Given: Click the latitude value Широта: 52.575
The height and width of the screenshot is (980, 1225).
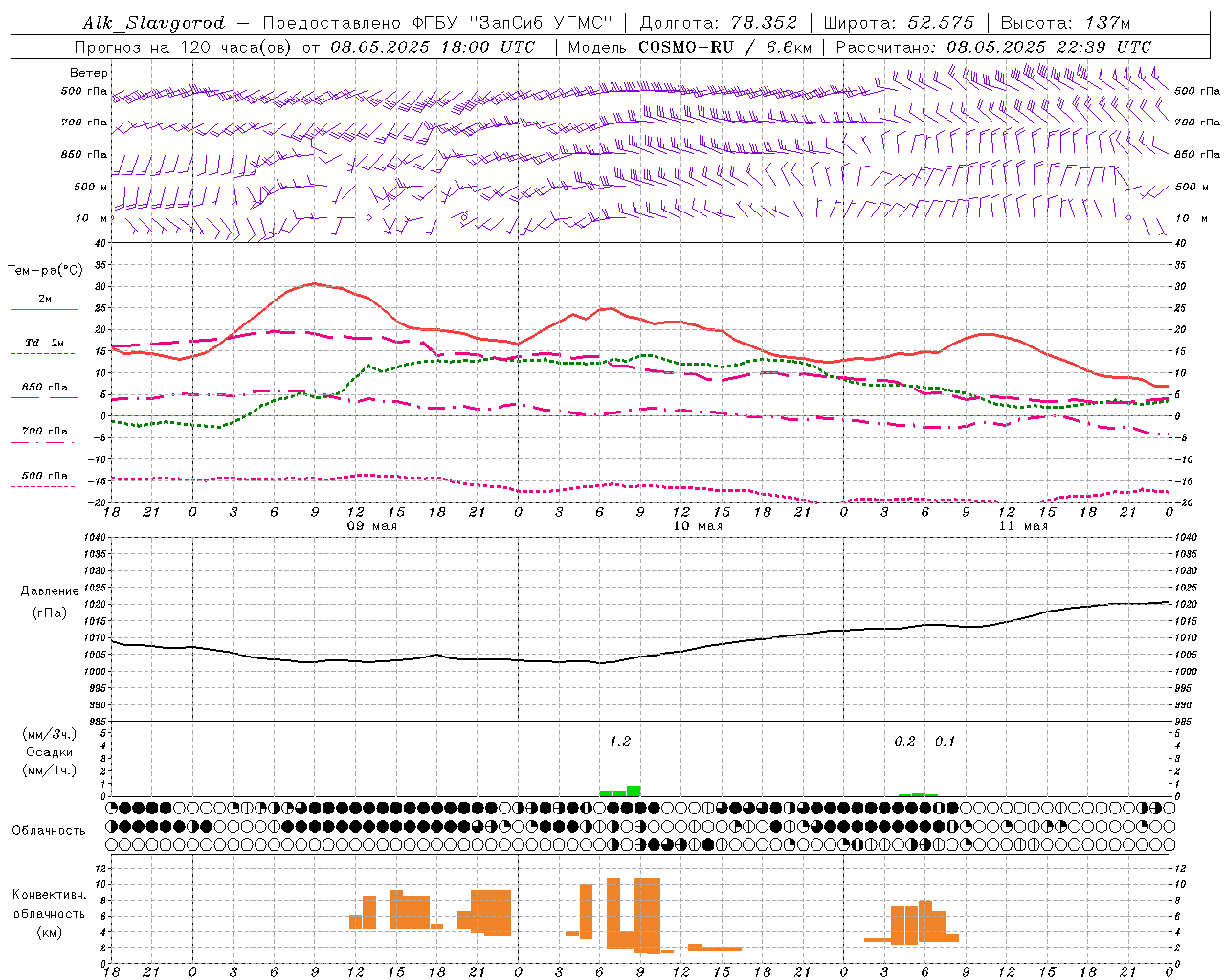Looking at the screenshot, I should coord(899,23).
